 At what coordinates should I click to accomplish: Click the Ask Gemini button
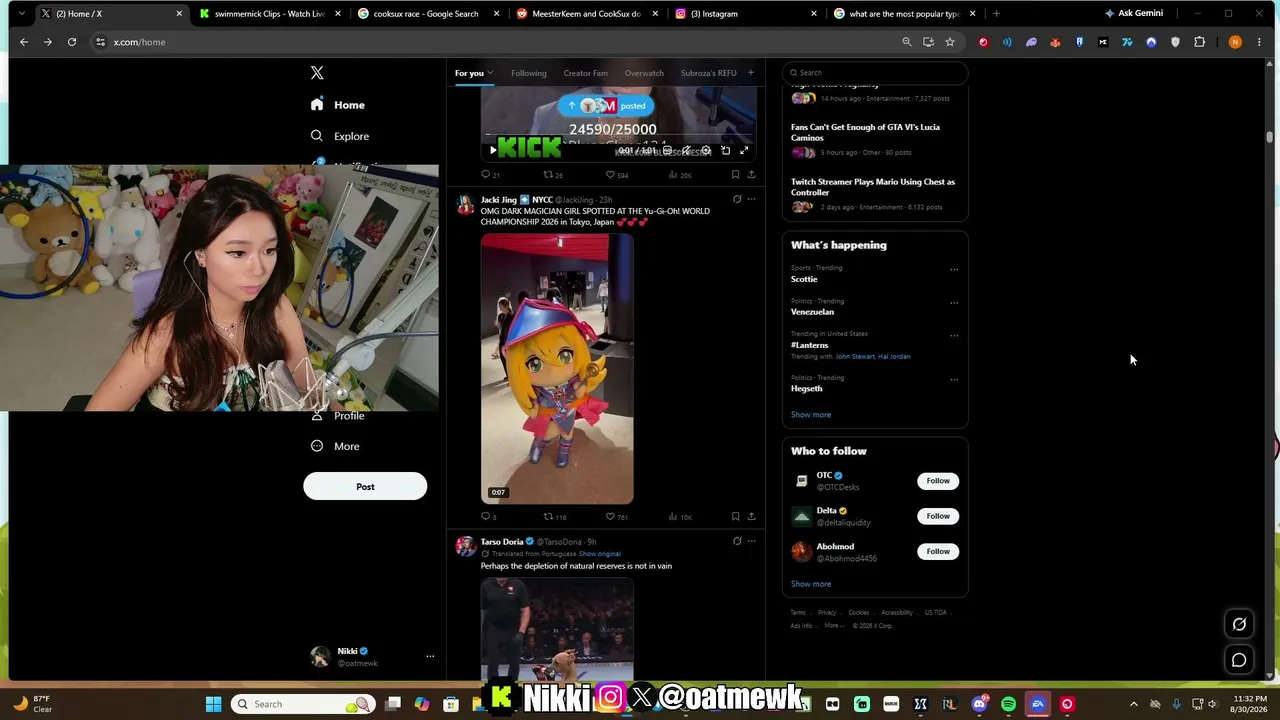pyautogui.click(x=1134, y=13)
